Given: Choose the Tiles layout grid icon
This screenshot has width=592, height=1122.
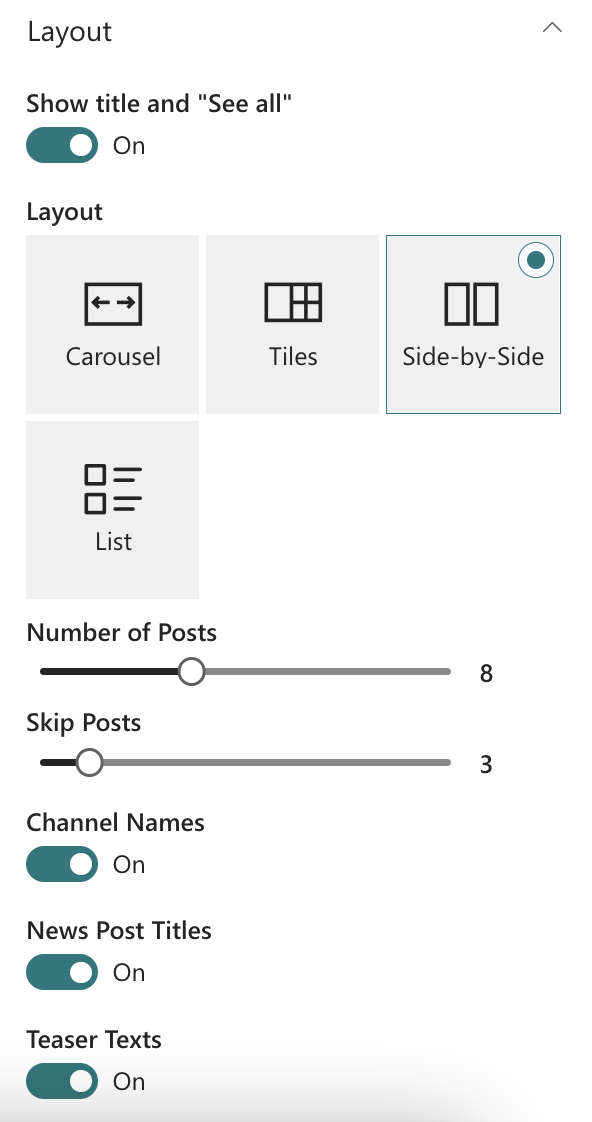Looking at the screenshot, I should click(293, 302).
